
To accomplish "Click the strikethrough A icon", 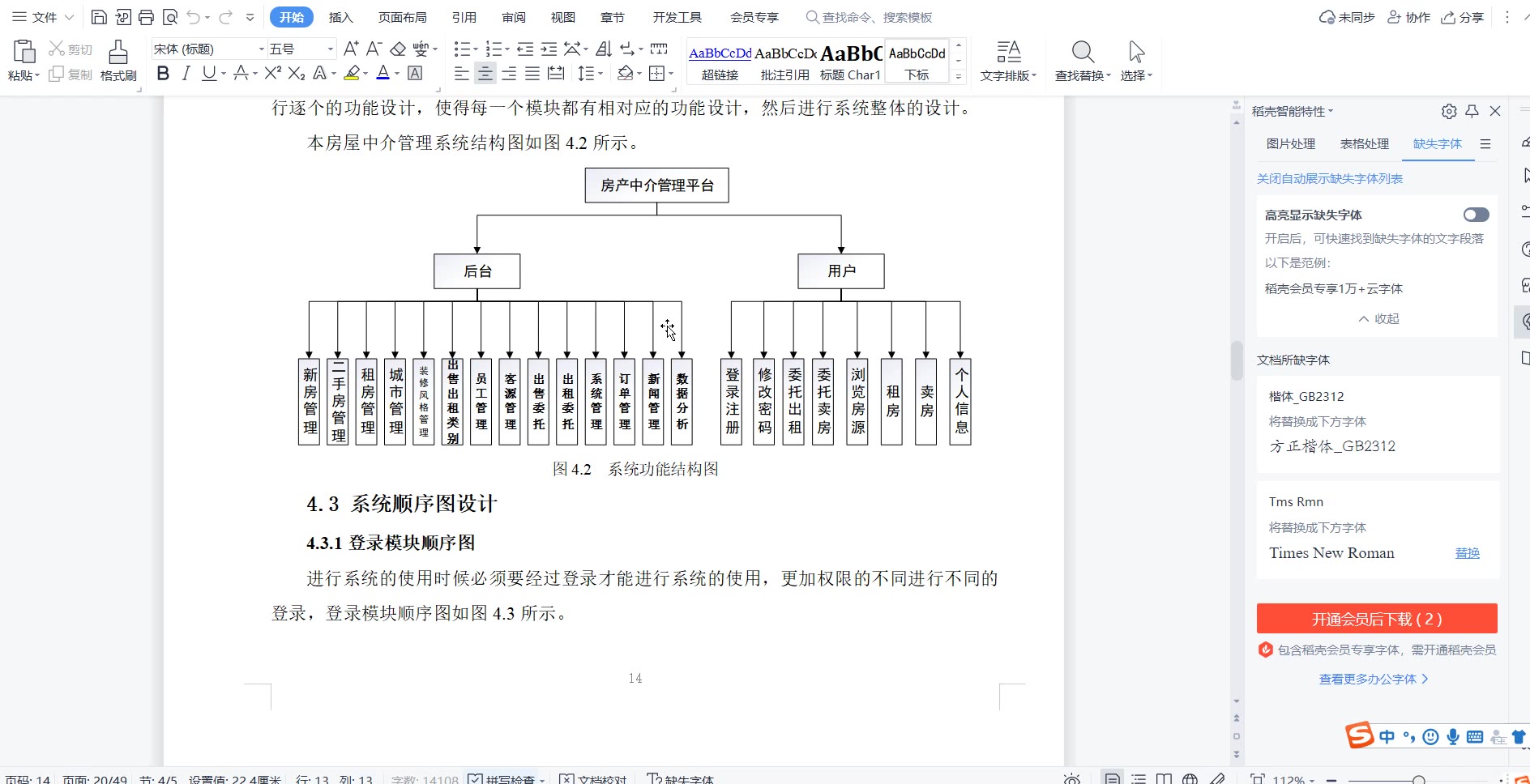I will (x=241, y=74).
